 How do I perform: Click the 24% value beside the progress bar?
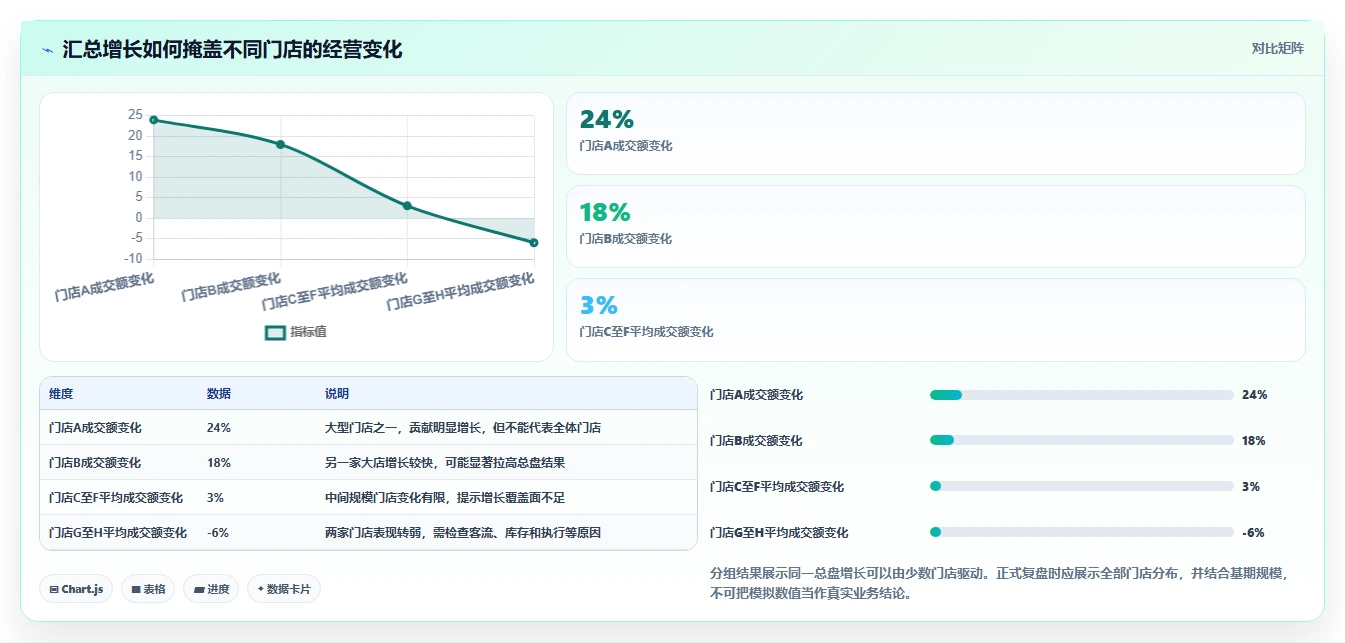1254,395
